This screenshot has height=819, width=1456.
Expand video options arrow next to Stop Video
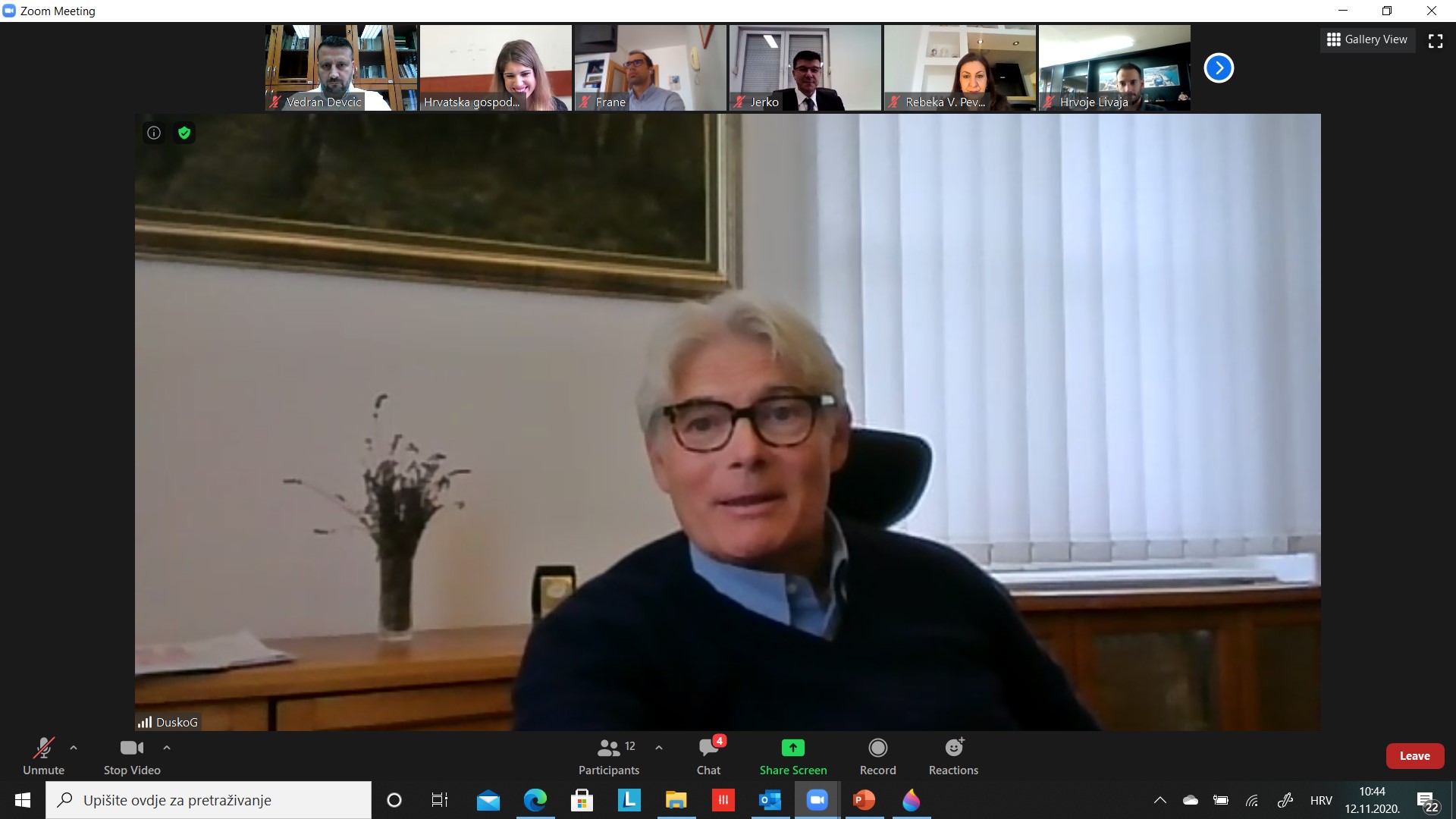pos(167,748)
